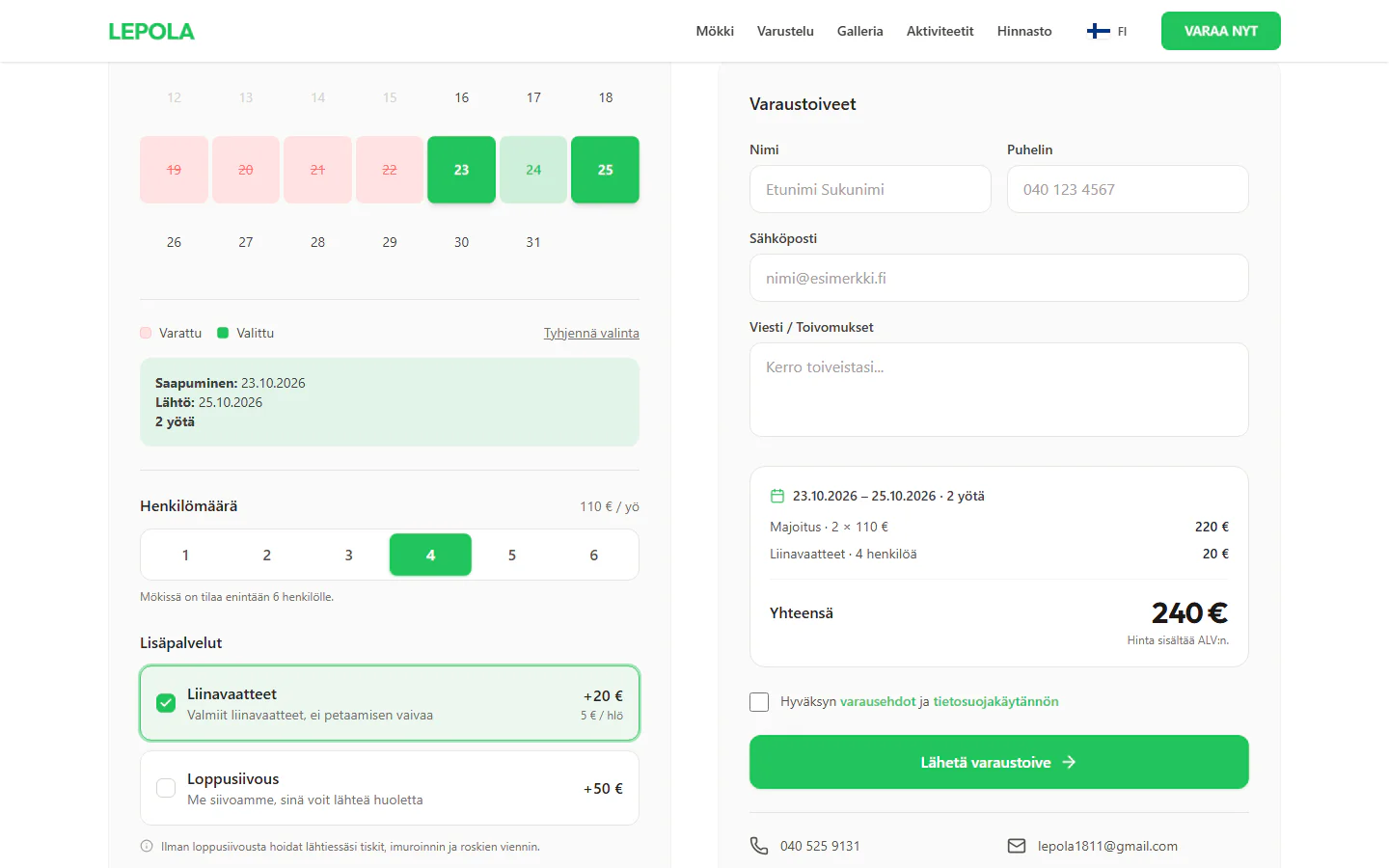The height and width of the screenshot is (868, 1389).
Task: Open the tietosuojakäytännön link
Action: [995, 702]
